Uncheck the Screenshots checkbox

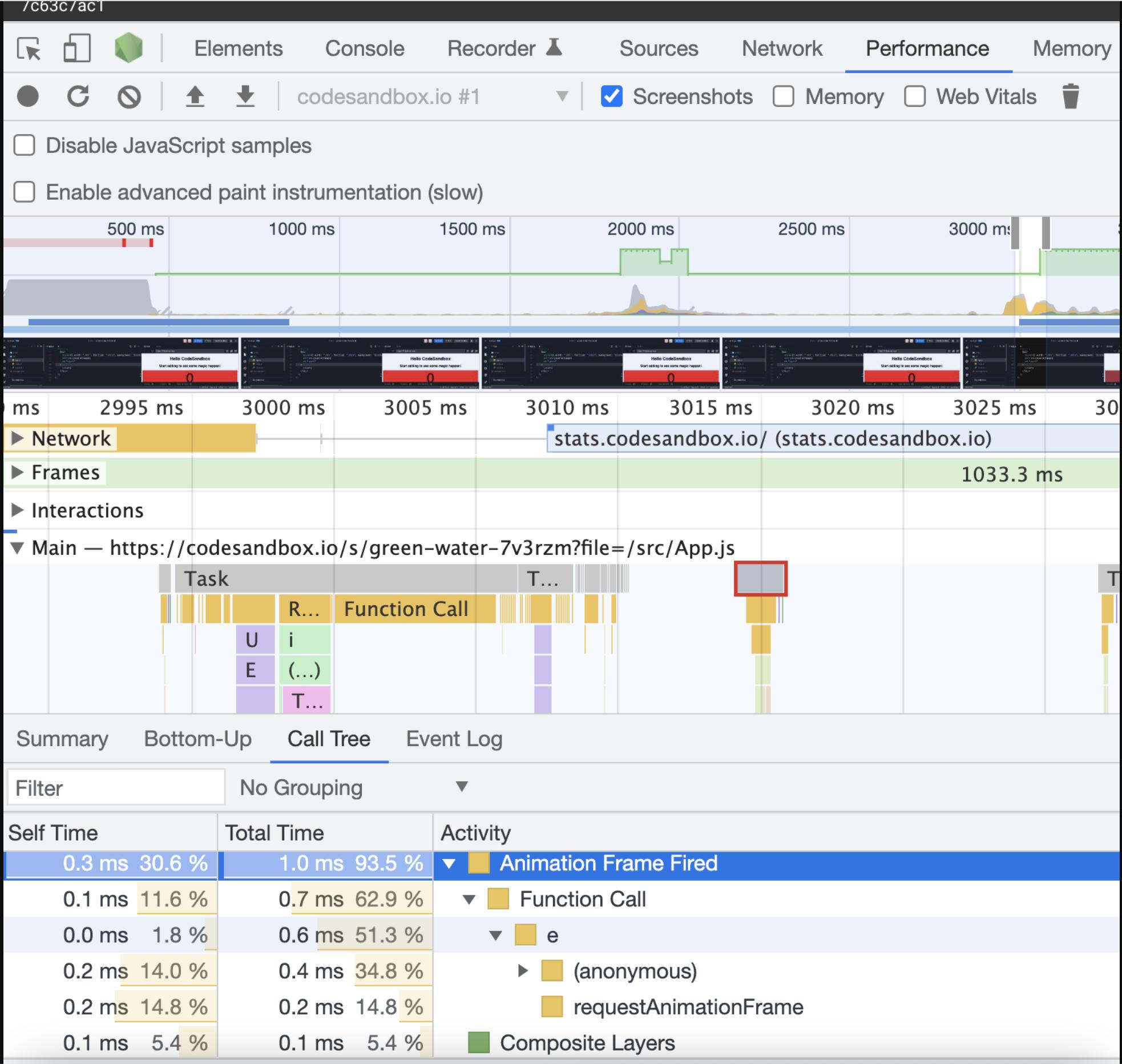coord(611,96)
